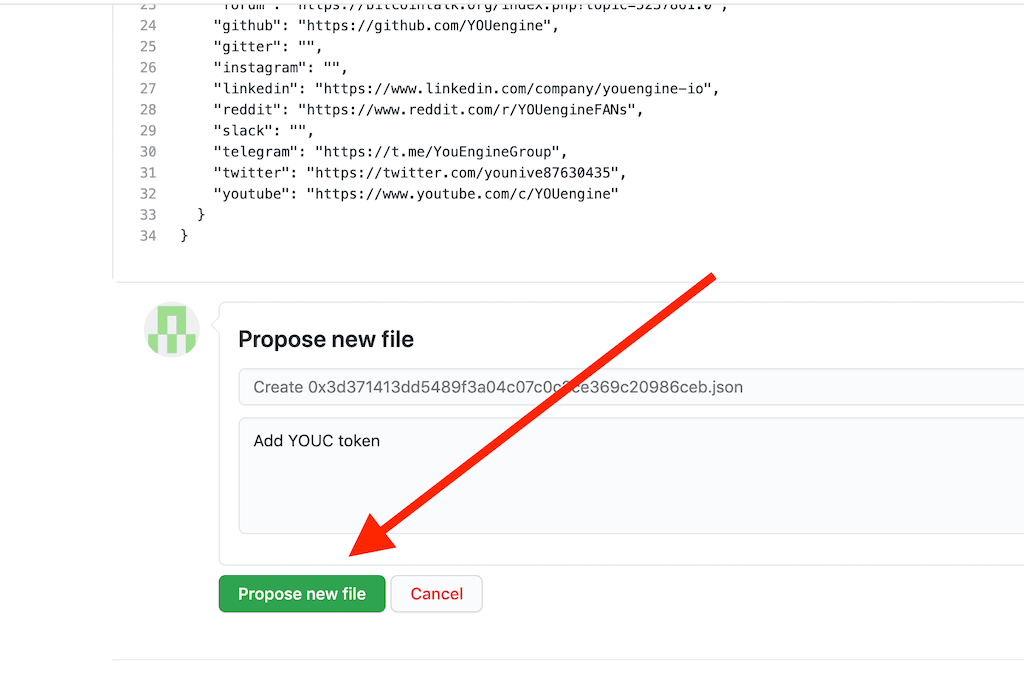
Task: Select line number 34 in the gutter
Action: [148, 236]
